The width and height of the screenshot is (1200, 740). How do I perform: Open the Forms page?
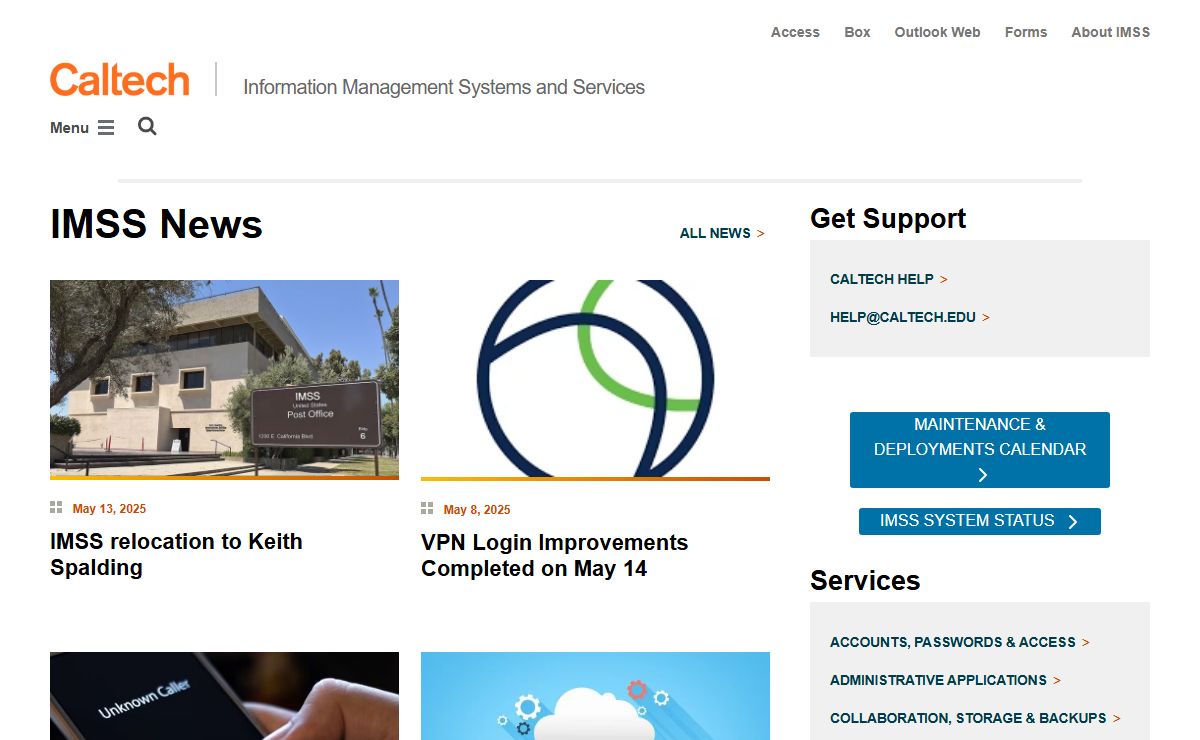point(1026,32)
